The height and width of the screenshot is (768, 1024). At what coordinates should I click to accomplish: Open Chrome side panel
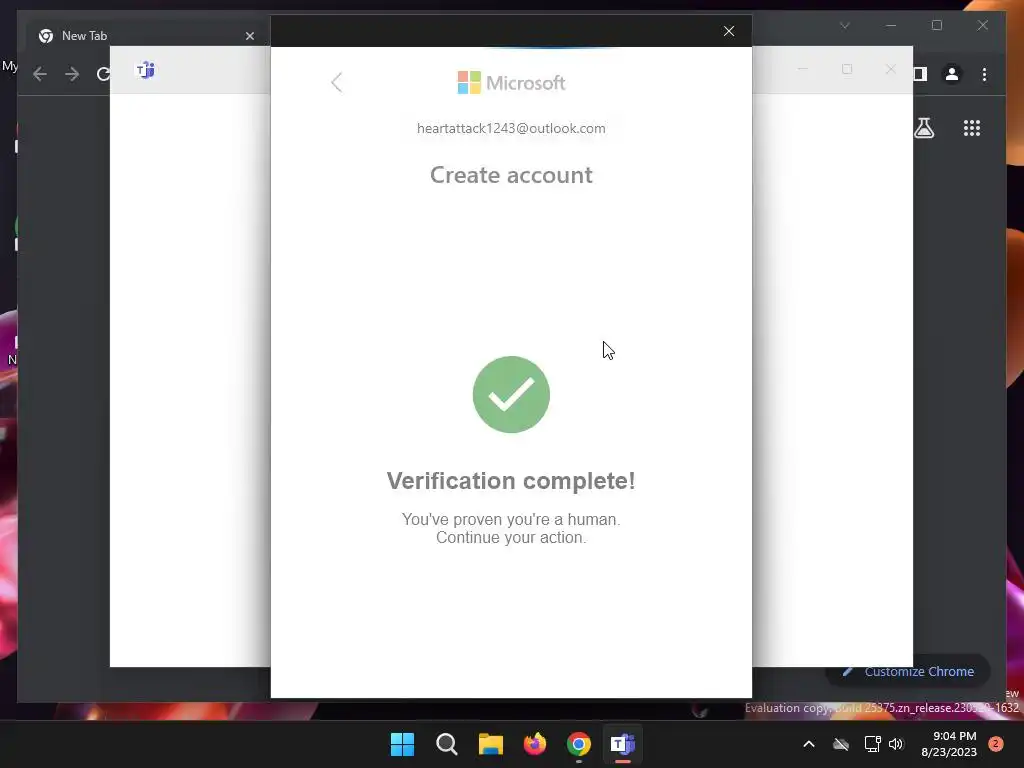click(x=920, y=74)
